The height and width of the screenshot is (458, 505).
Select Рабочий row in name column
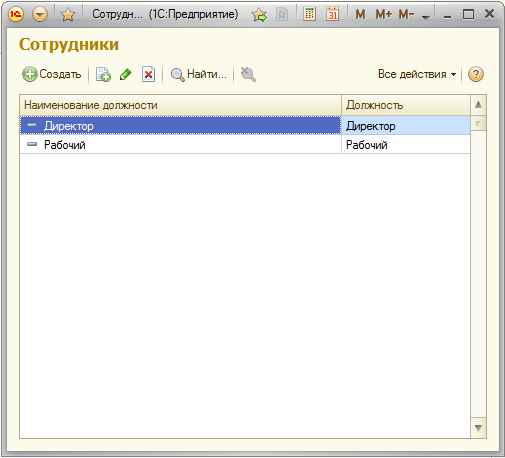coord(180,145)
